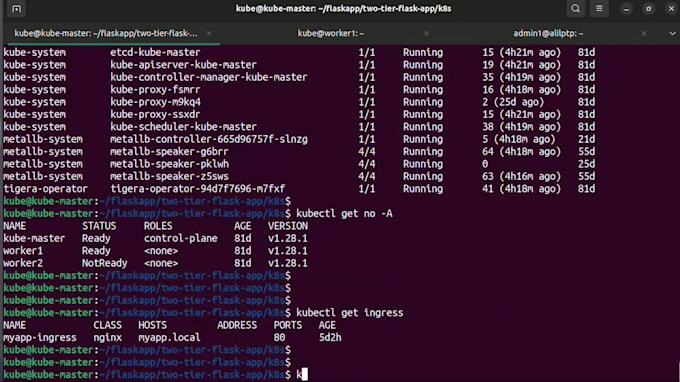Click the PORTS column header
This screenshot has height=382, width=680.
pyautogui.click(x=288, y=325)
